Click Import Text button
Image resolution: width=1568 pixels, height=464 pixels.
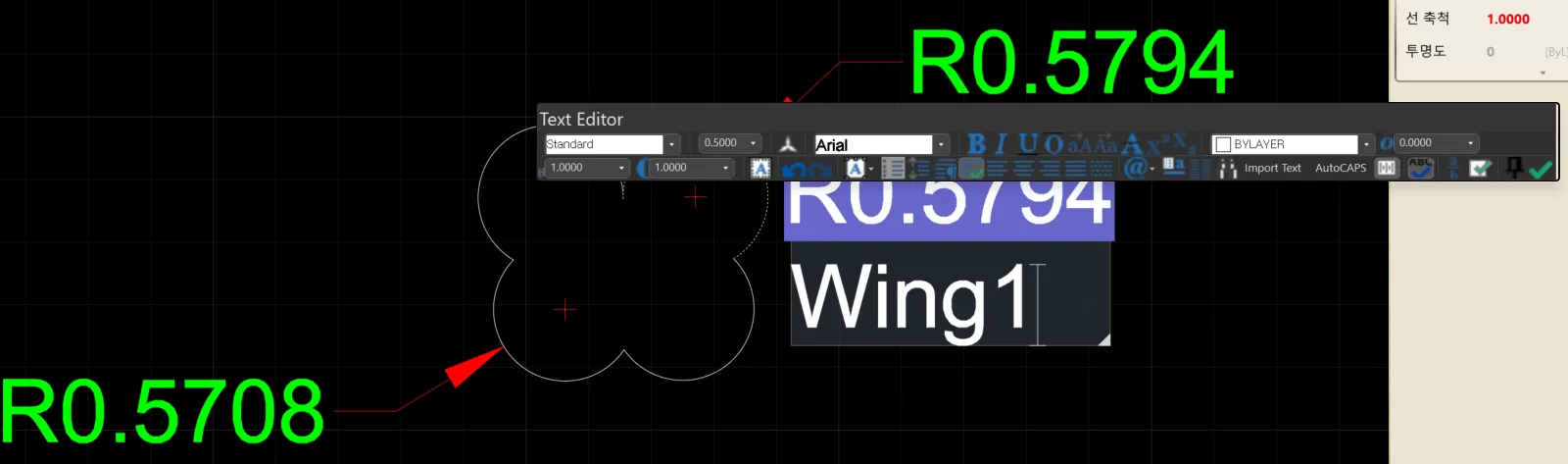click(x=1272, y=169)
